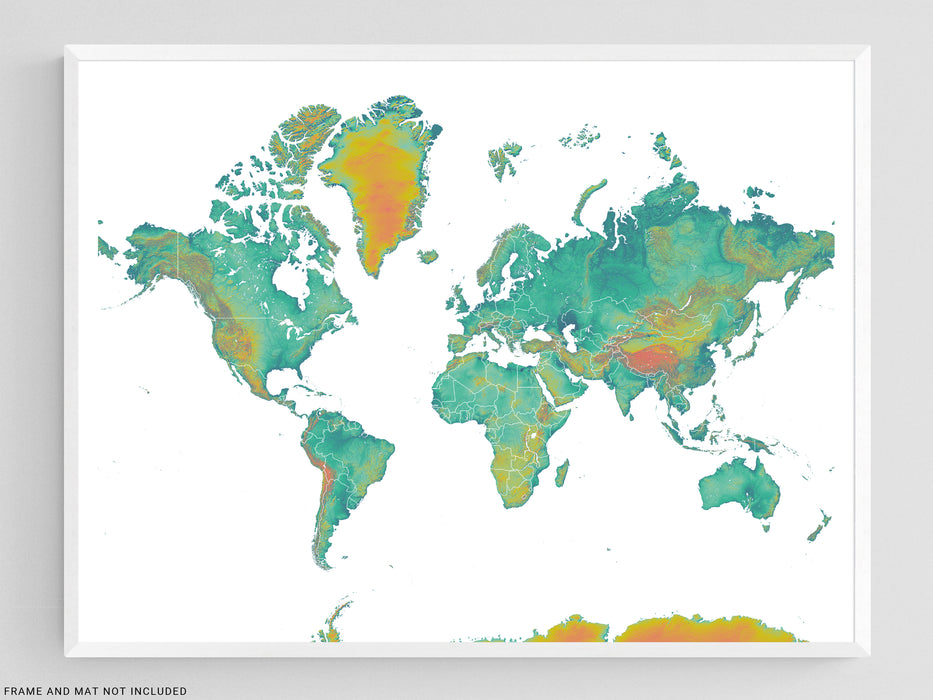Click Antarctica along the bottom edge
This screenshot has width=933, height=700.
pyautogui.click(x=700, y=630)
